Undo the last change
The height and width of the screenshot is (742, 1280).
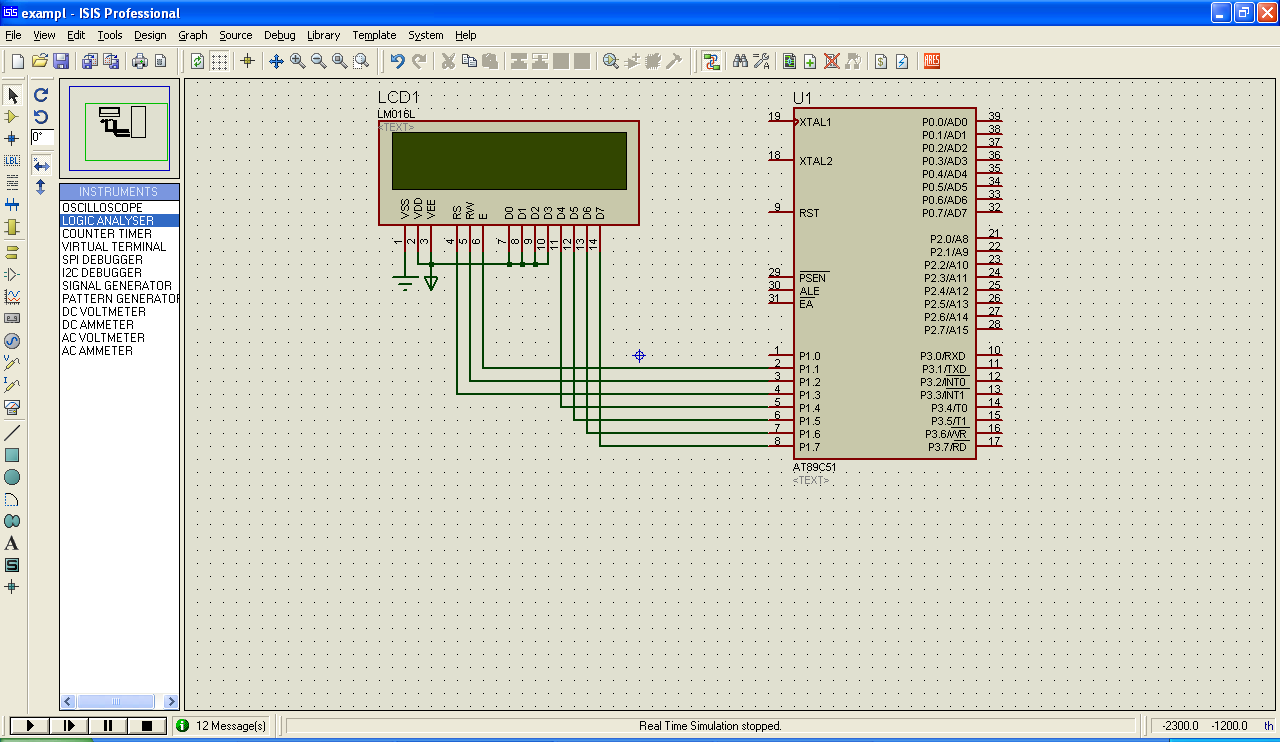pos(398,61)
